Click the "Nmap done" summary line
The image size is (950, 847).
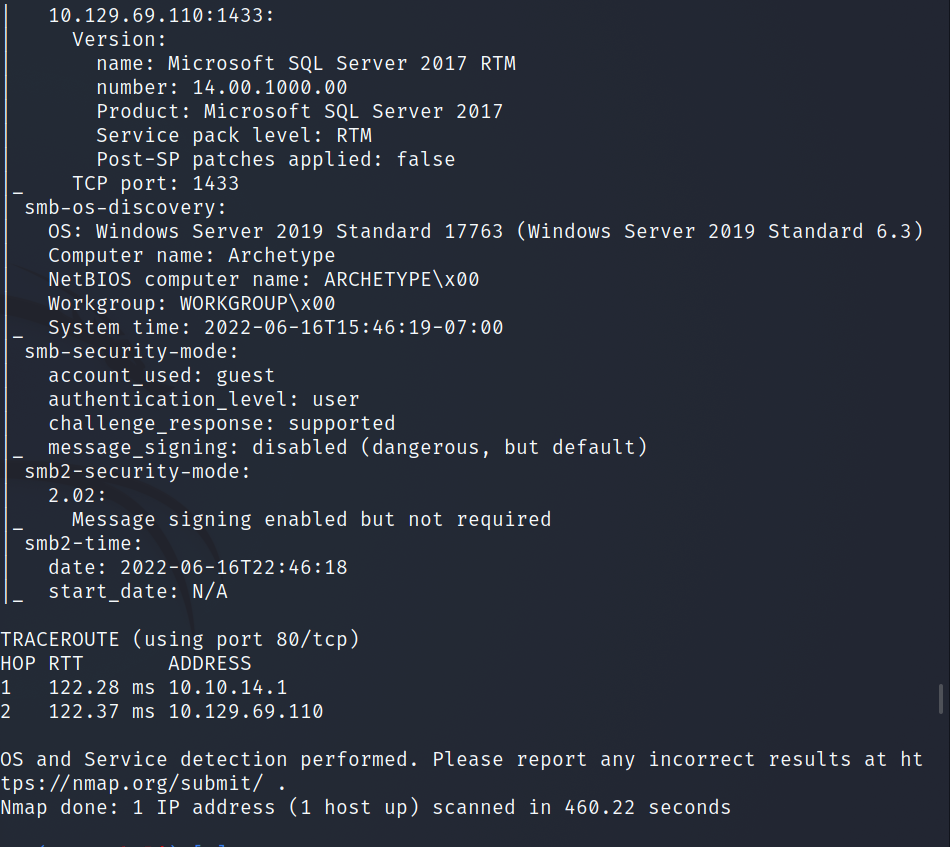click(x=365, y=807)
